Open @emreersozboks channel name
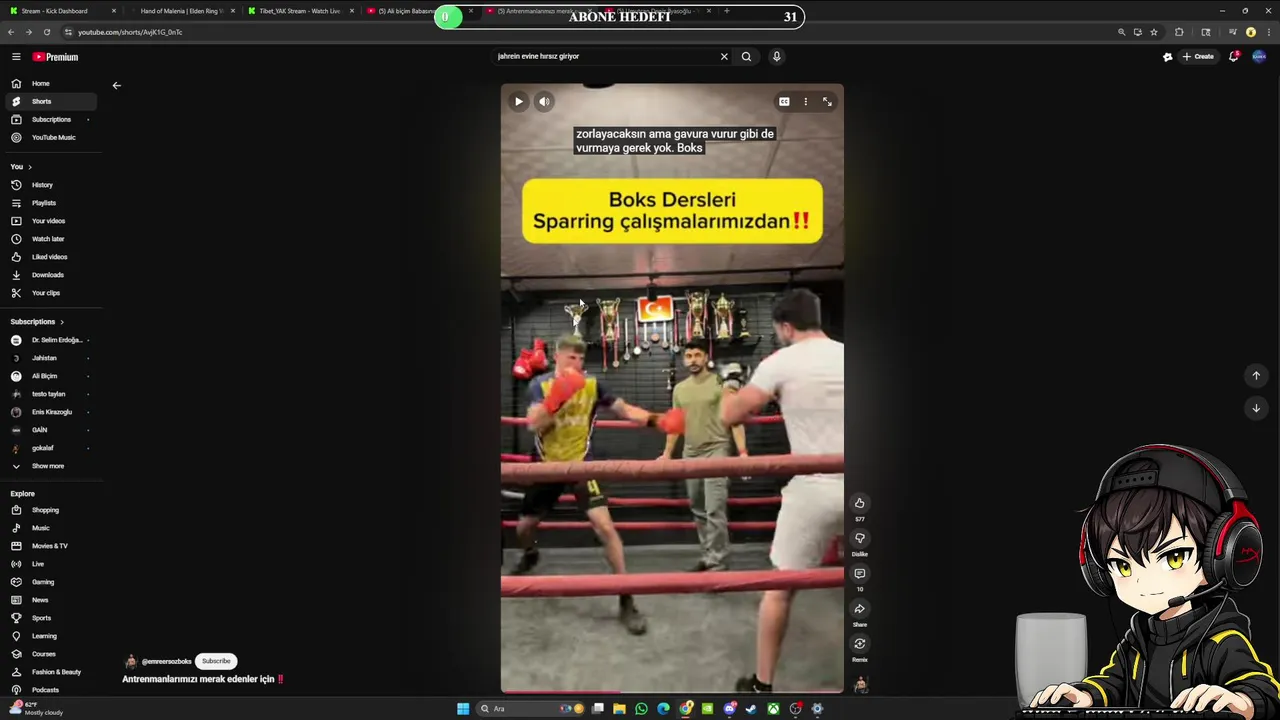Viewport: 1280px width, 720px height. [x=166, y=662]
